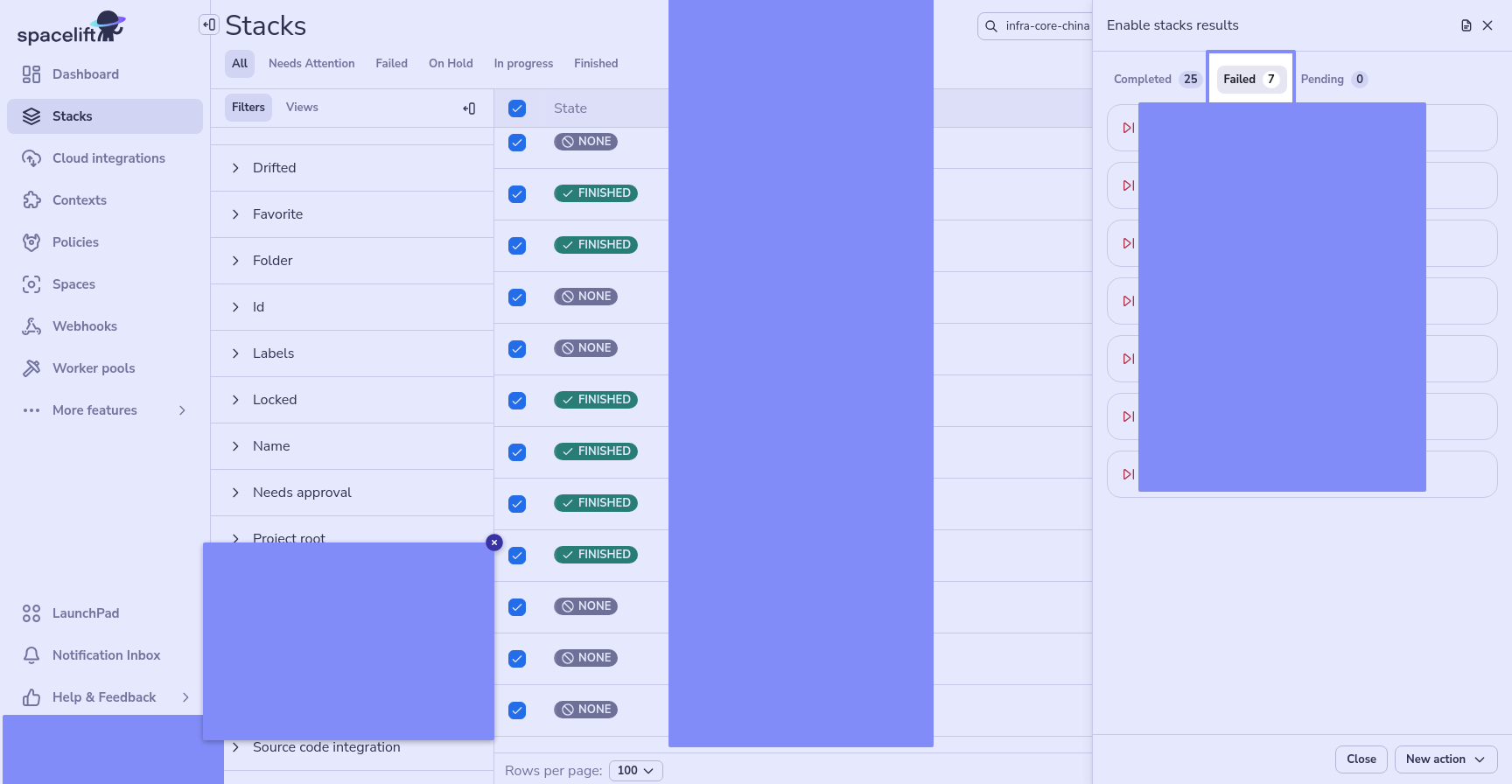Open the Notification Inbox bell
Viewport: 1512px width, 784px height.
31,655
